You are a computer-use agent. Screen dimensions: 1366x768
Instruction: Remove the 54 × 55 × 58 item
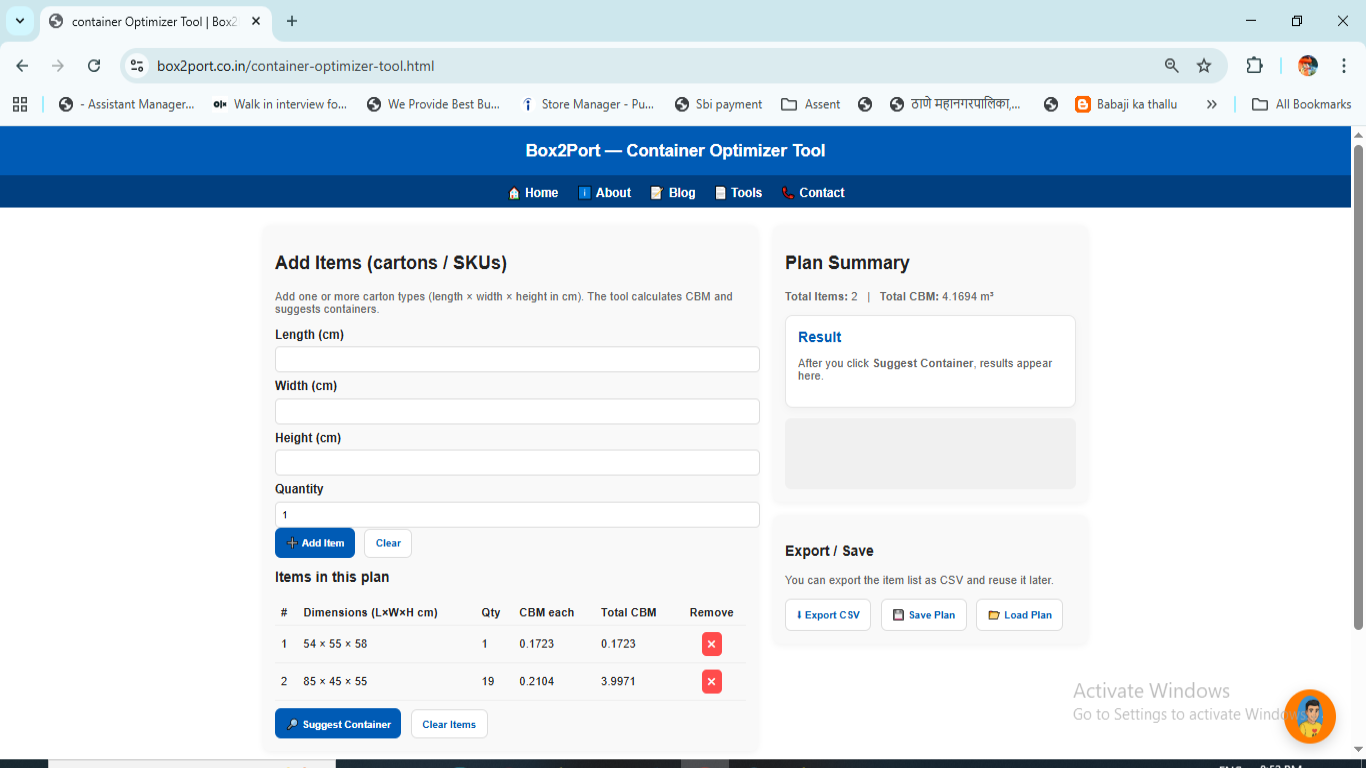click(x=712, y=644)
